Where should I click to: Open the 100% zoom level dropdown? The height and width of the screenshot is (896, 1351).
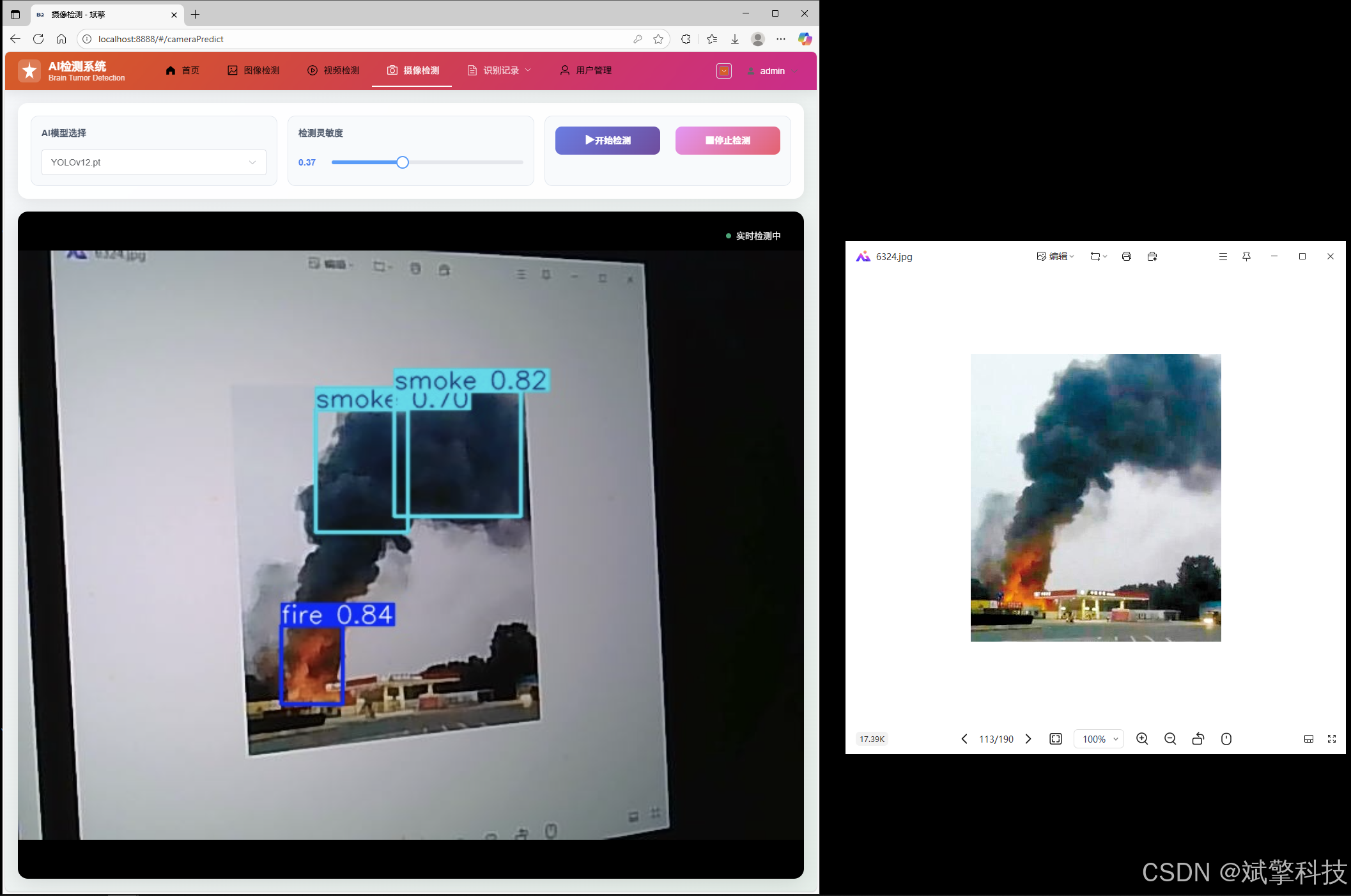point(1099,739)
